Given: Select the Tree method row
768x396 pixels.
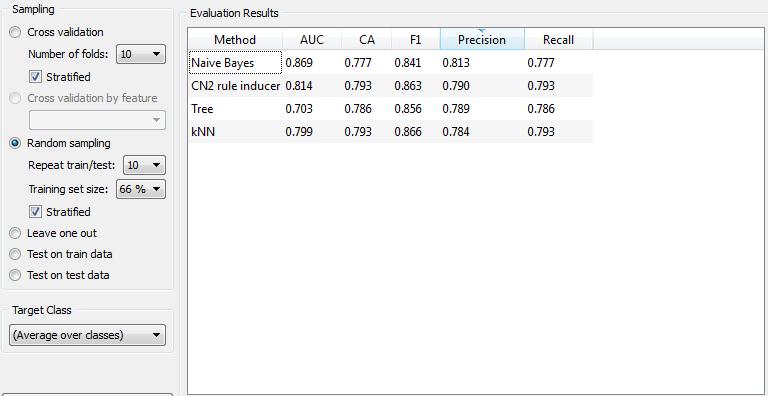Looking at the screenshot, I should tap(390, 109).
